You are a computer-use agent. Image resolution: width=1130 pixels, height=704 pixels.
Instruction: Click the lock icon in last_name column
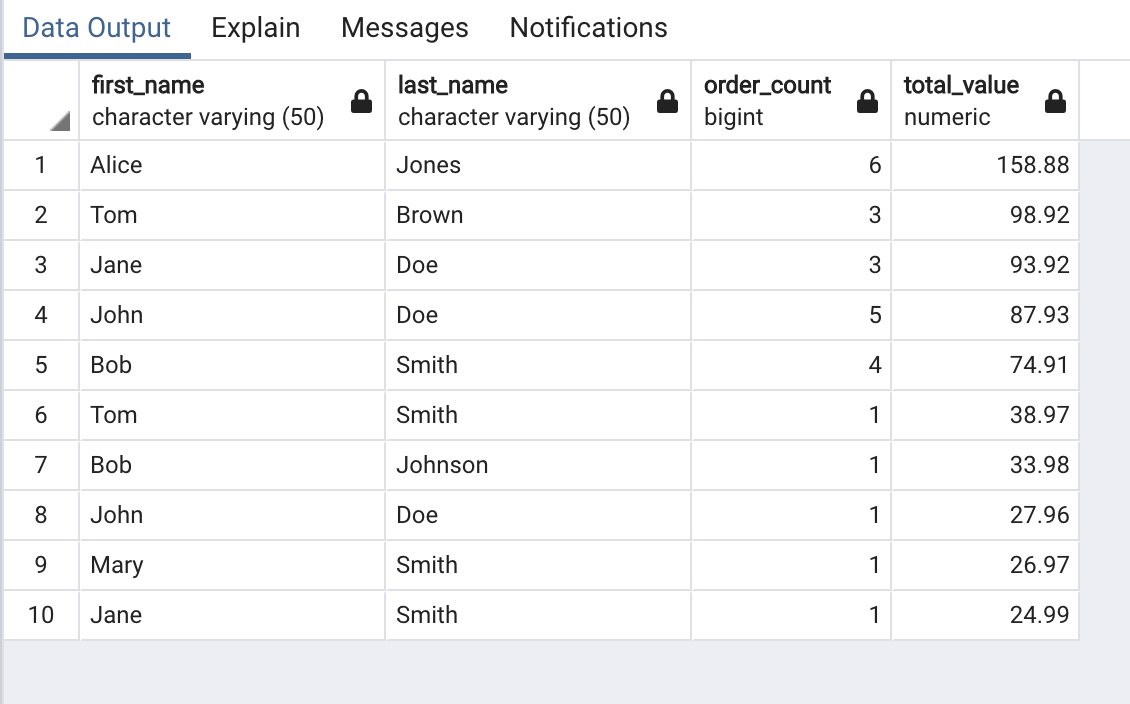667,102
